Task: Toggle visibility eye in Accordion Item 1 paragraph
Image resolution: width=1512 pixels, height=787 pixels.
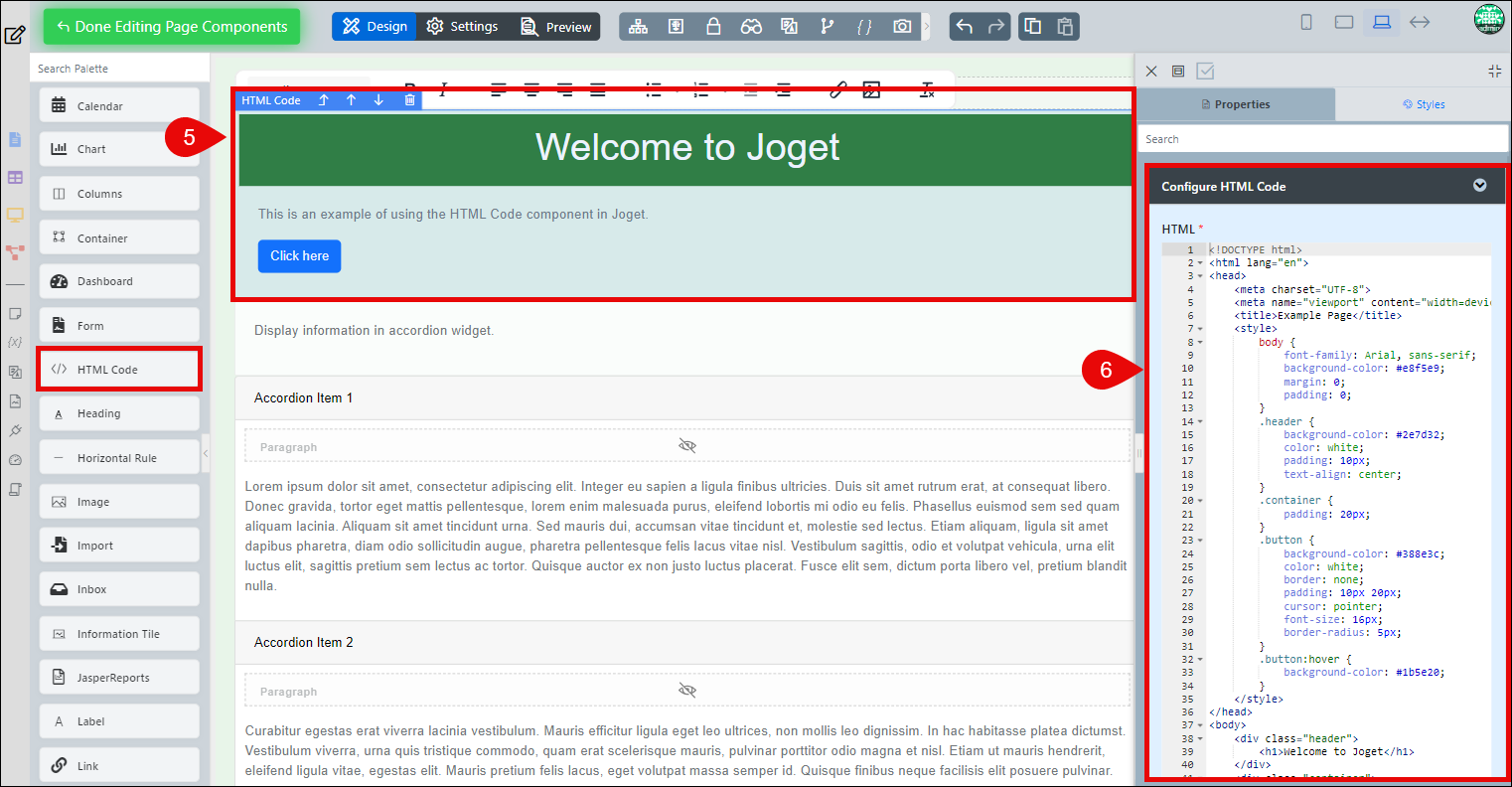Action: click(x=686, y=446)
